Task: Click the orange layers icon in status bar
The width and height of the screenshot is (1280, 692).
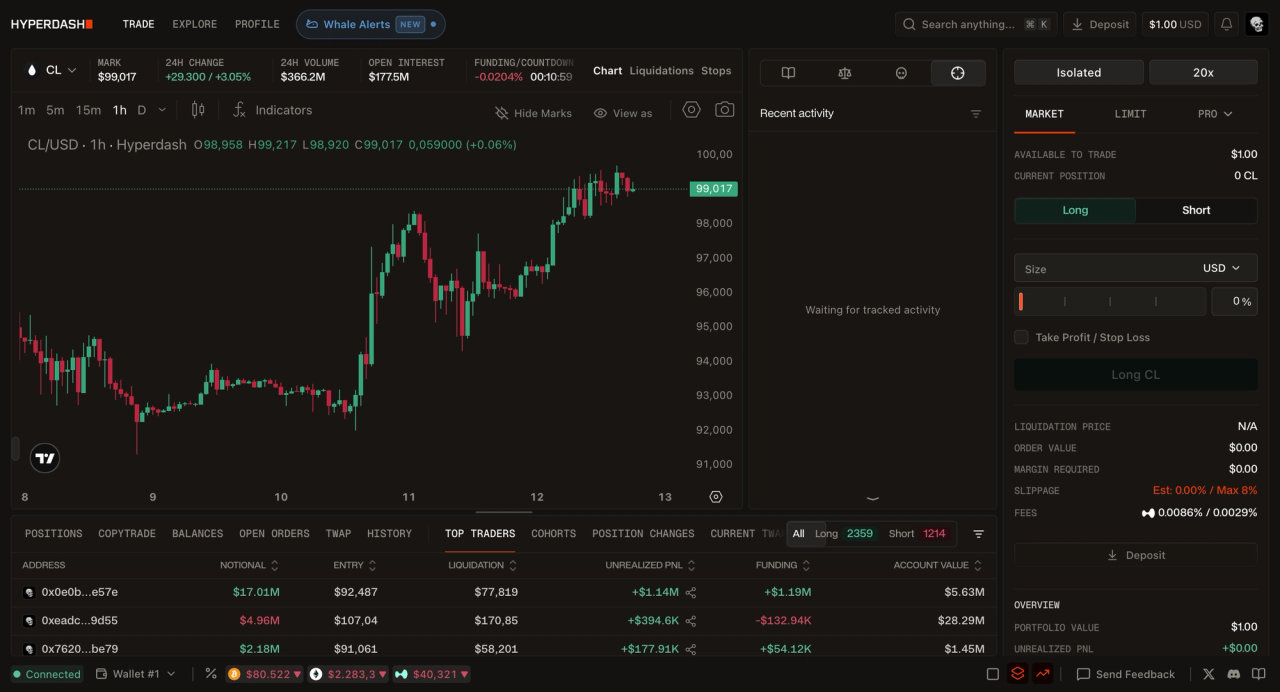Action: (x=1018, y=674)
